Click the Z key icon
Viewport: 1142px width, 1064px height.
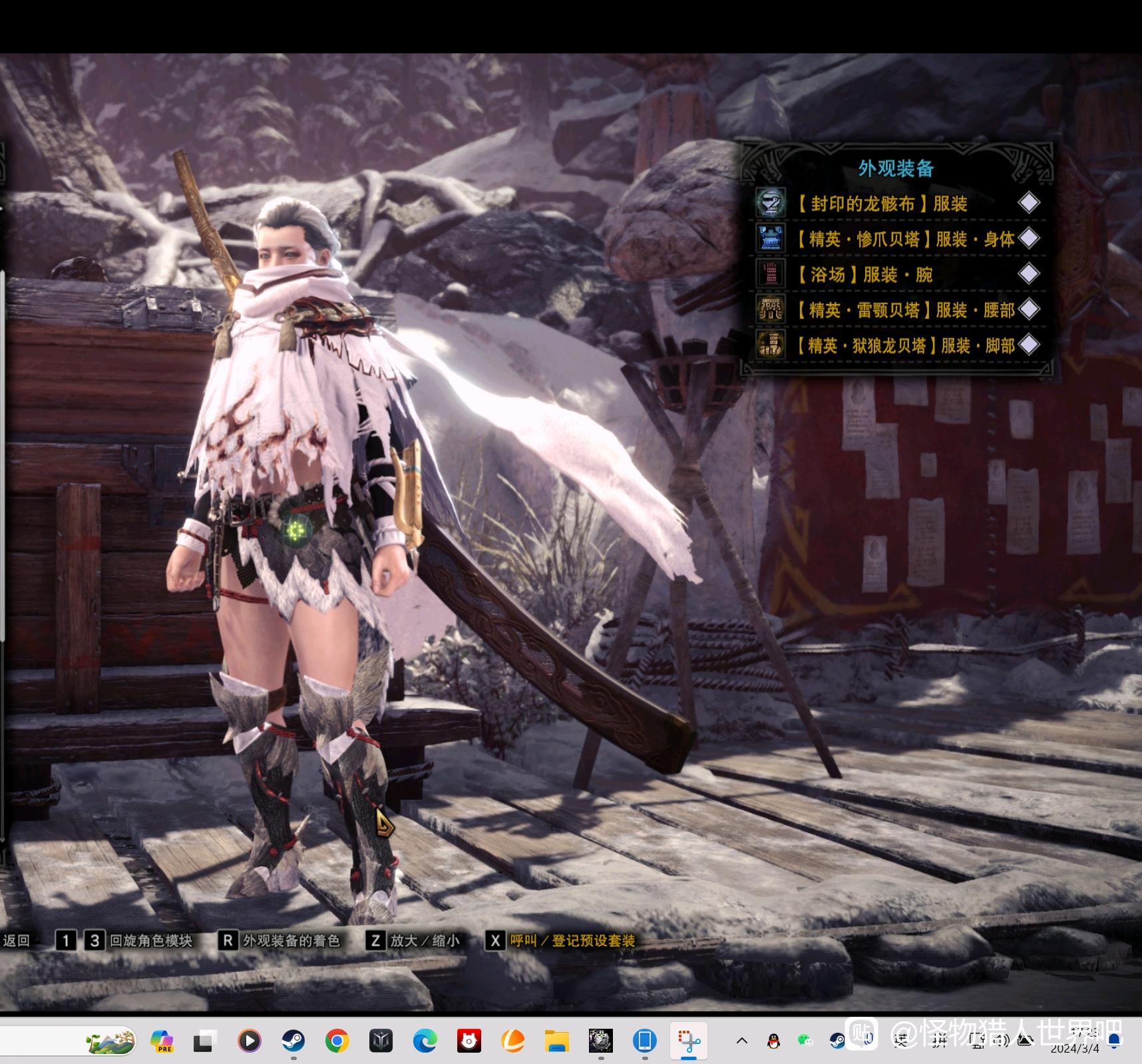(376, 940)
